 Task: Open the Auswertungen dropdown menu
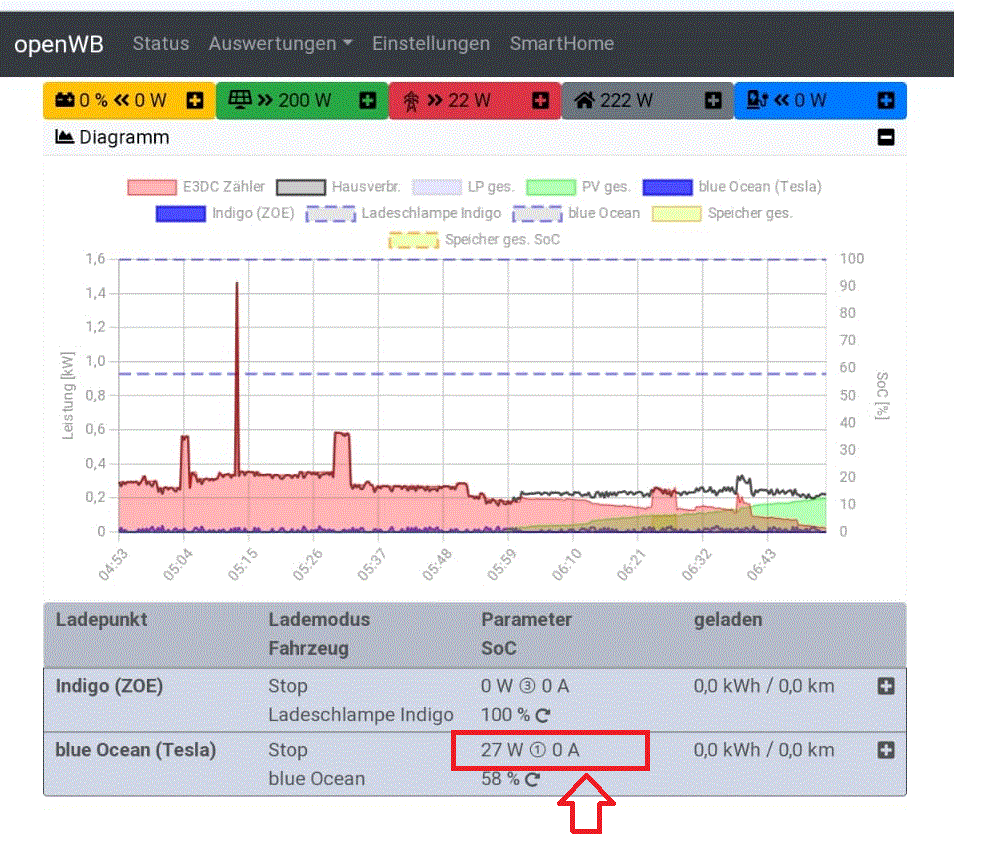pyautogui.click(x=280, y=44)
